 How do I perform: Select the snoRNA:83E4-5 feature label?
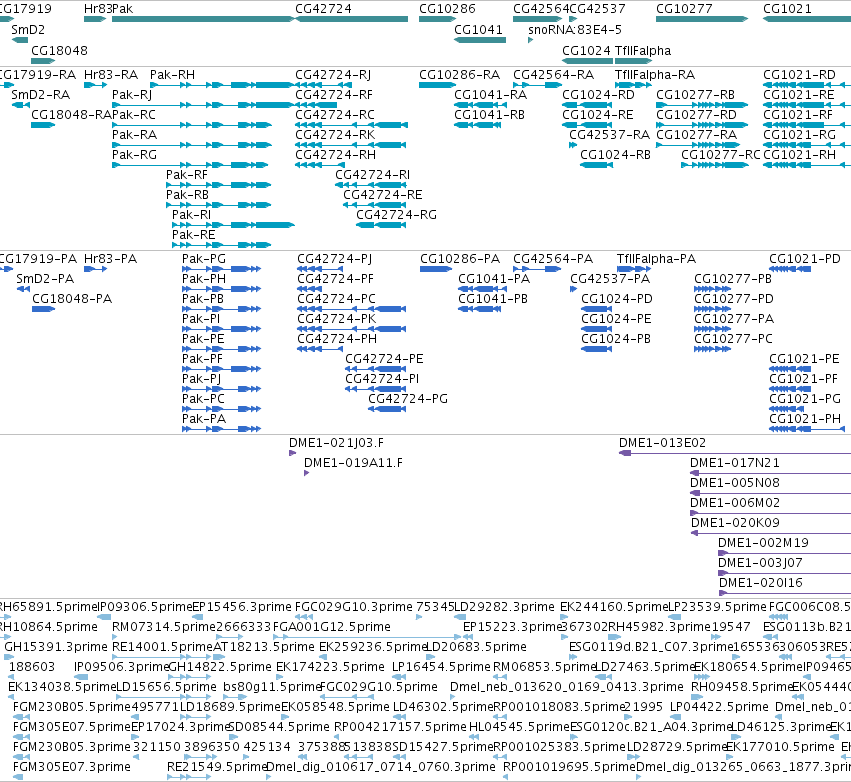[x=575, y=29]
